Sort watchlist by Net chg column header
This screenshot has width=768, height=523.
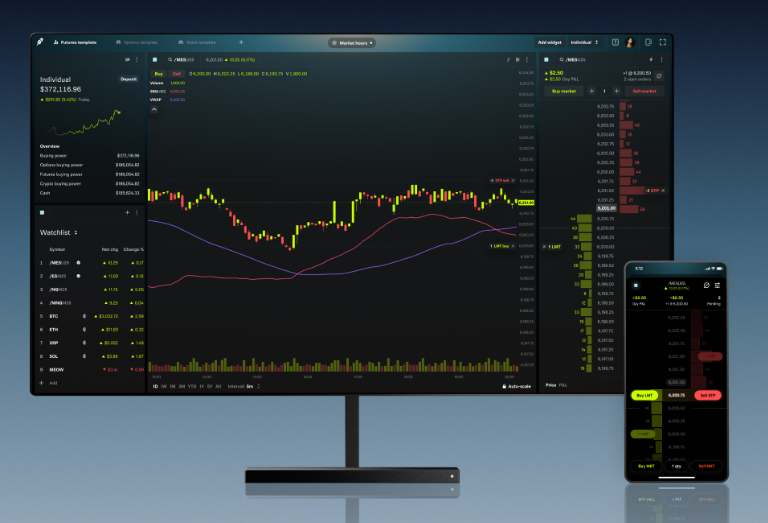pos(110,249)
